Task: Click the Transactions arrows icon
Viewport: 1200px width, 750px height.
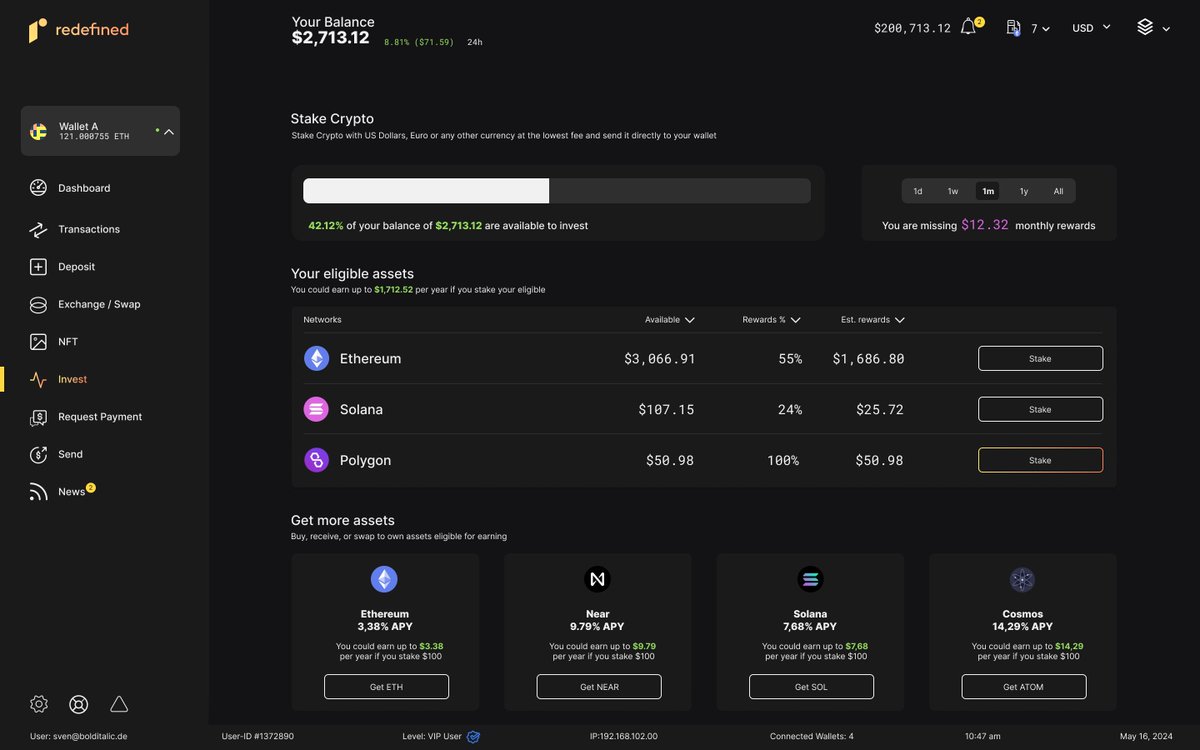Action: pos(38,229)
